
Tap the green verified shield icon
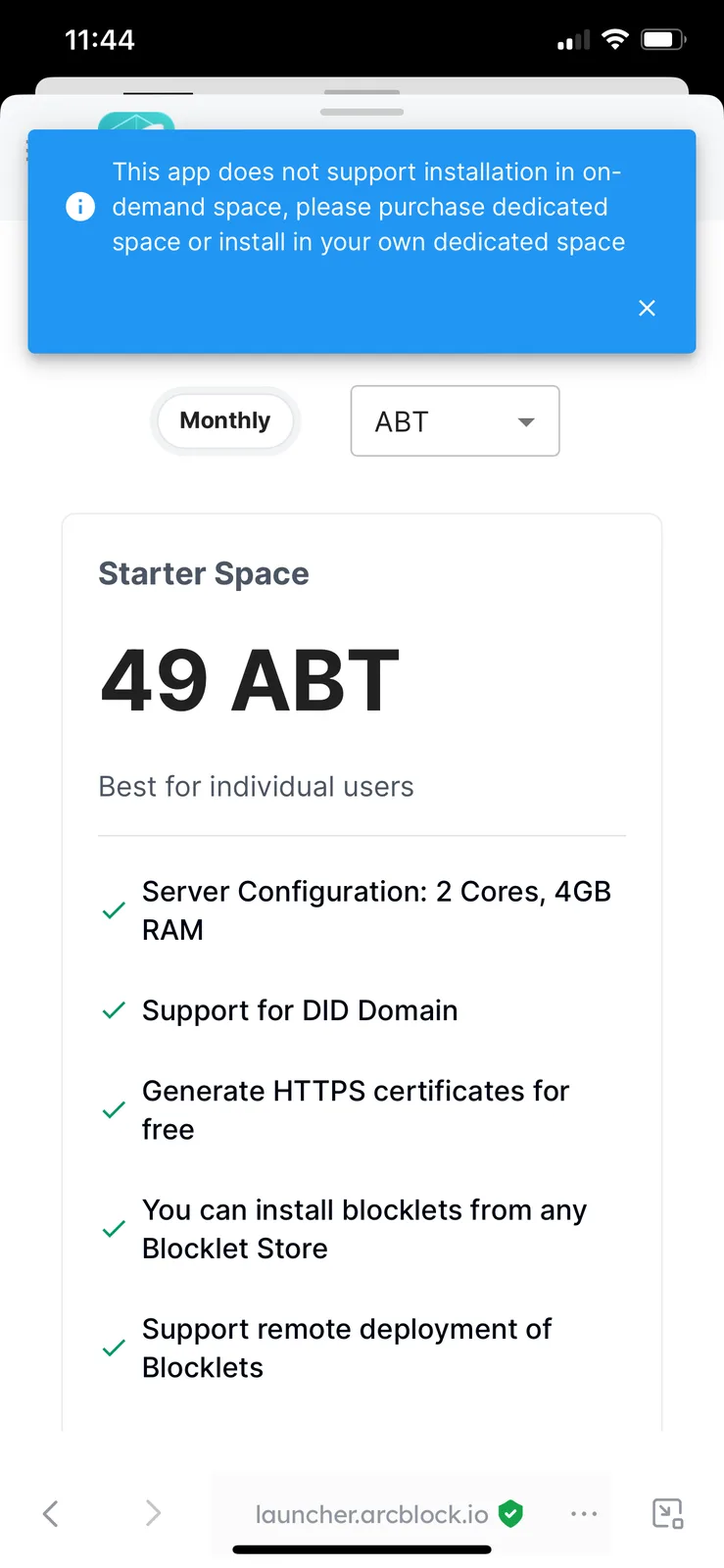pos(510,1514)
